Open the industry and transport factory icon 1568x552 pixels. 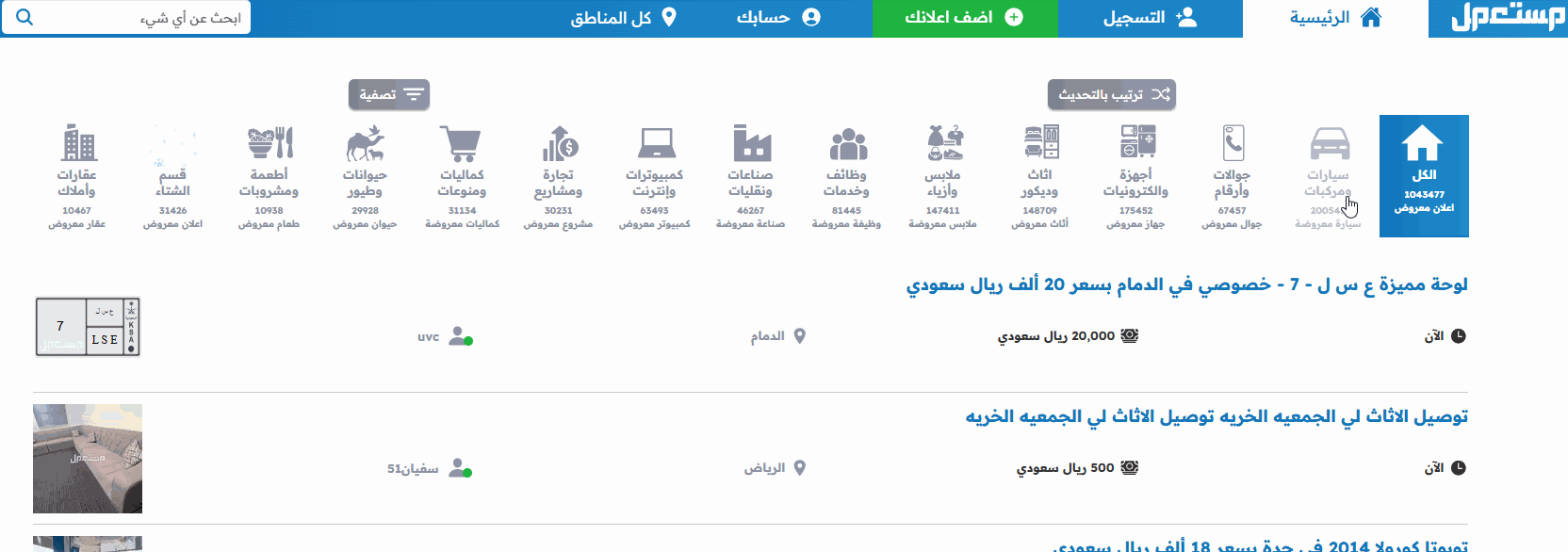[x=751, y=144]
